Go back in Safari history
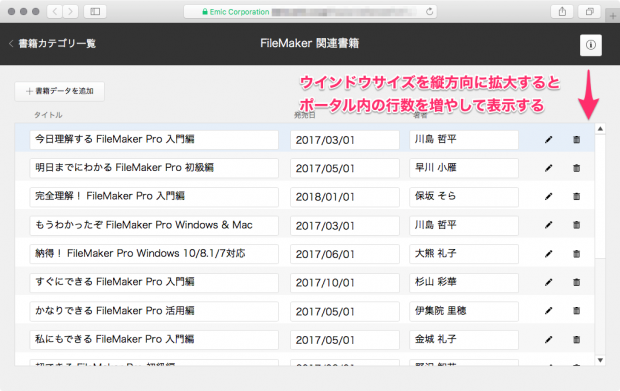This screenshot has height=391, width=620. tap(55, 11)
